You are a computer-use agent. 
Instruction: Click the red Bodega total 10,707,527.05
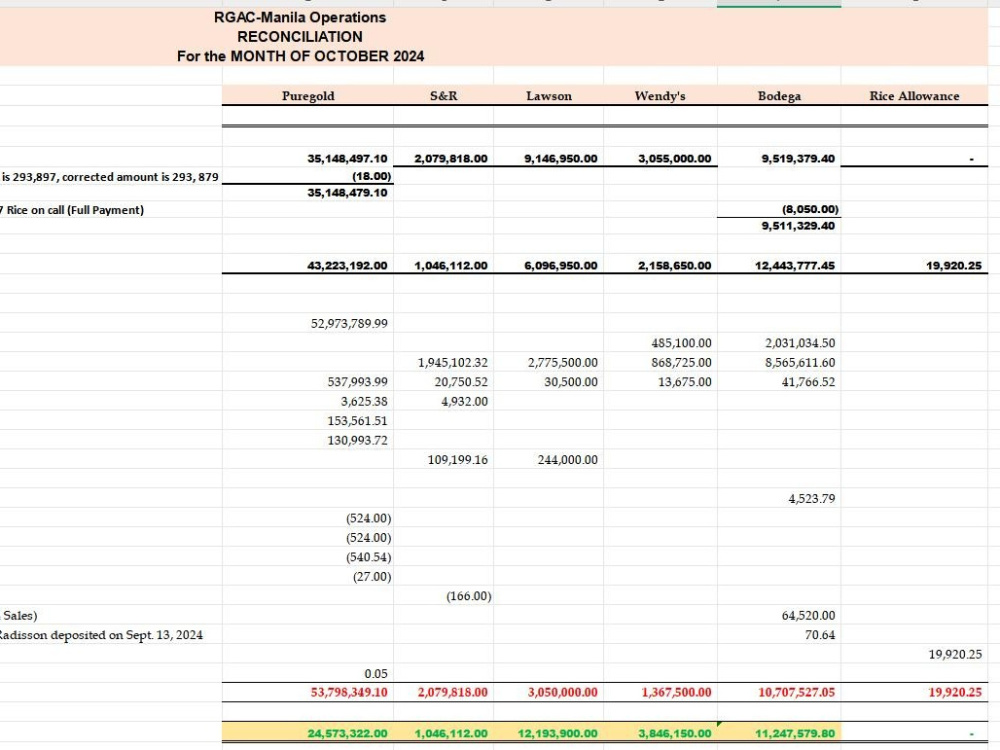tap(797, 693)
